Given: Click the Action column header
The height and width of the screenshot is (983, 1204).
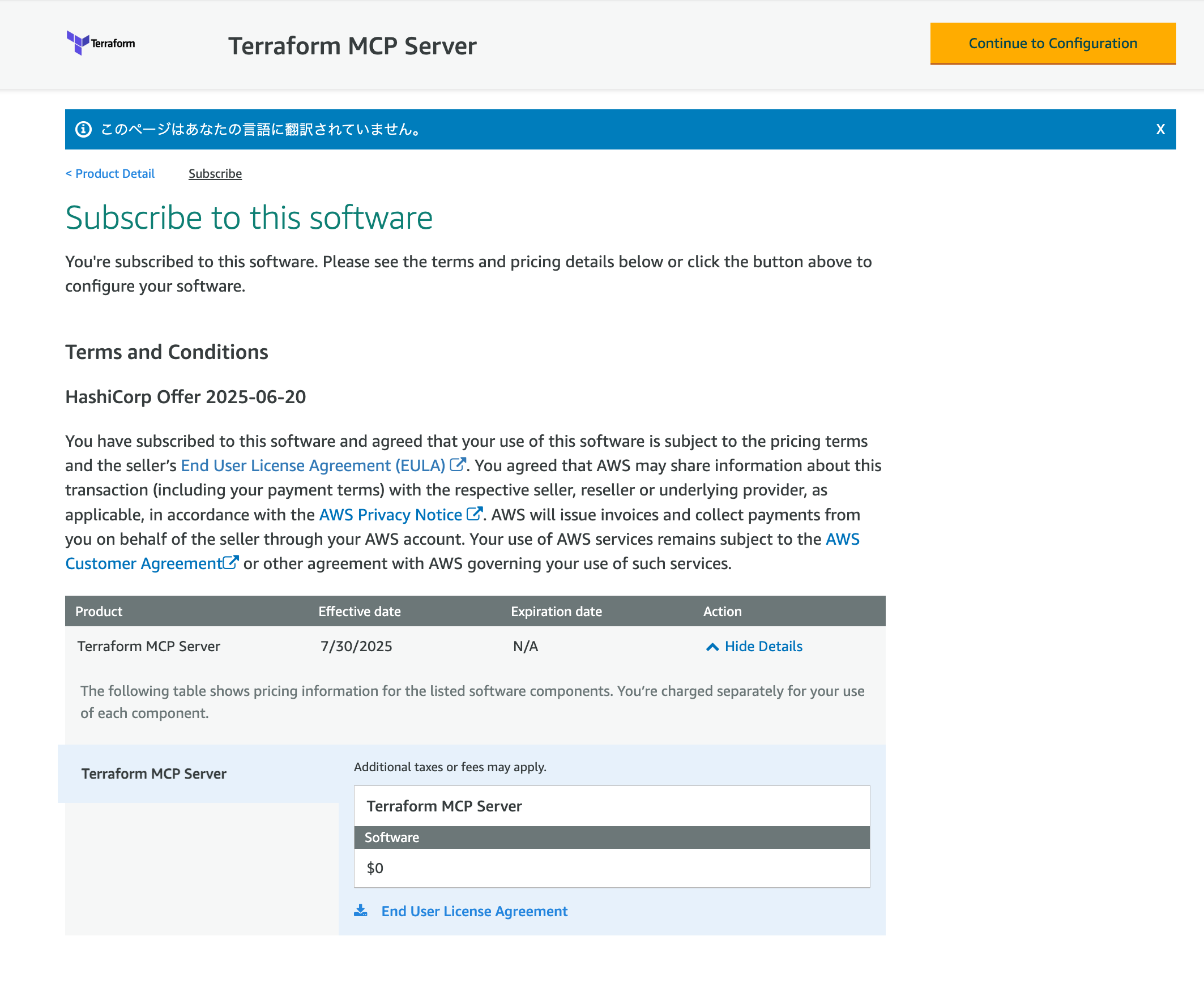Looking at the screenshot, I should 723,612.
